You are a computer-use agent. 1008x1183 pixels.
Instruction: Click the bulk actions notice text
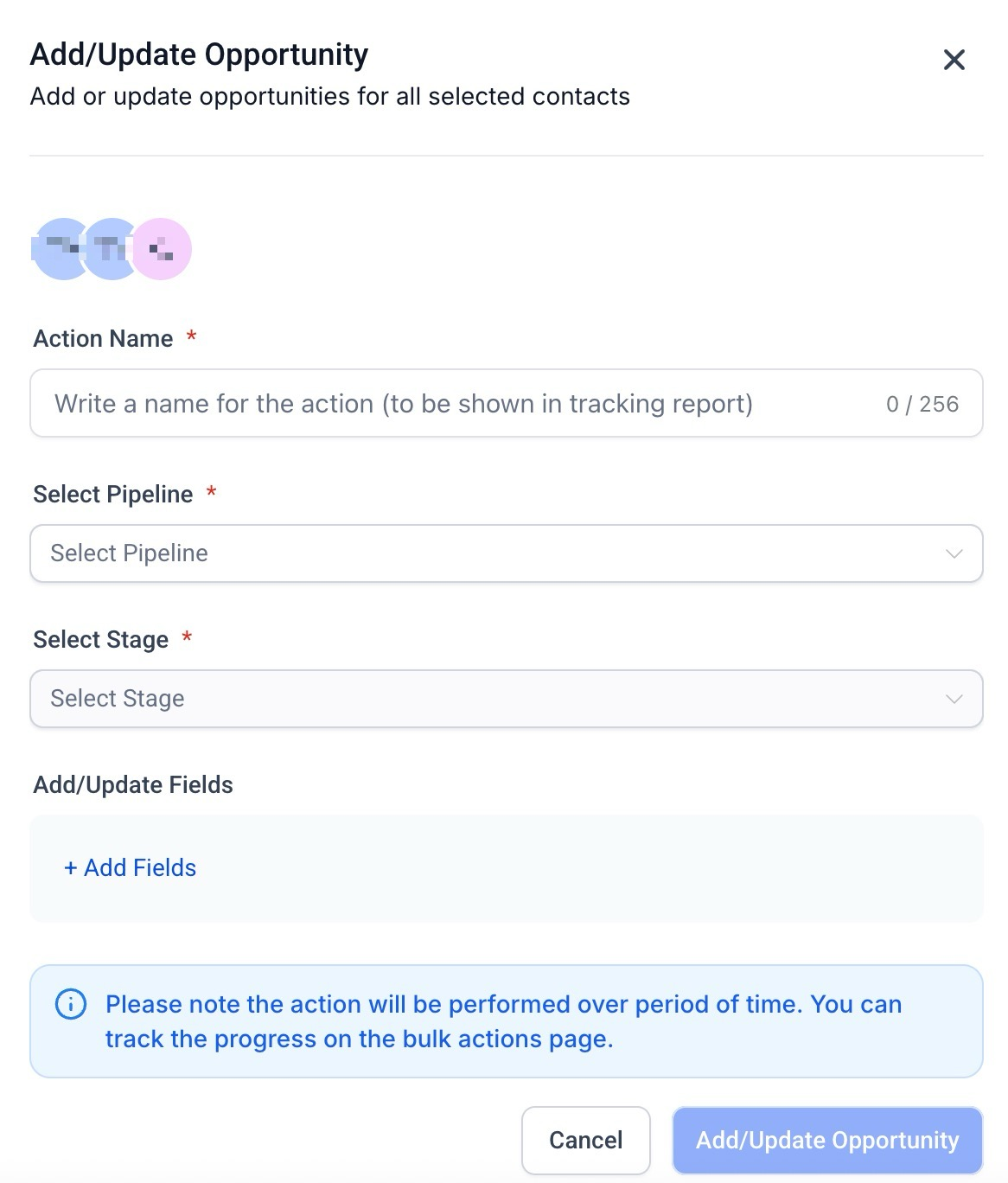click(503, 1021)
